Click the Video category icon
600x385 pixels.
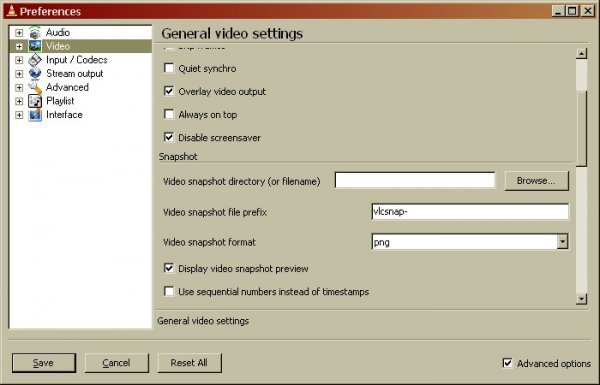pos(35,46)
